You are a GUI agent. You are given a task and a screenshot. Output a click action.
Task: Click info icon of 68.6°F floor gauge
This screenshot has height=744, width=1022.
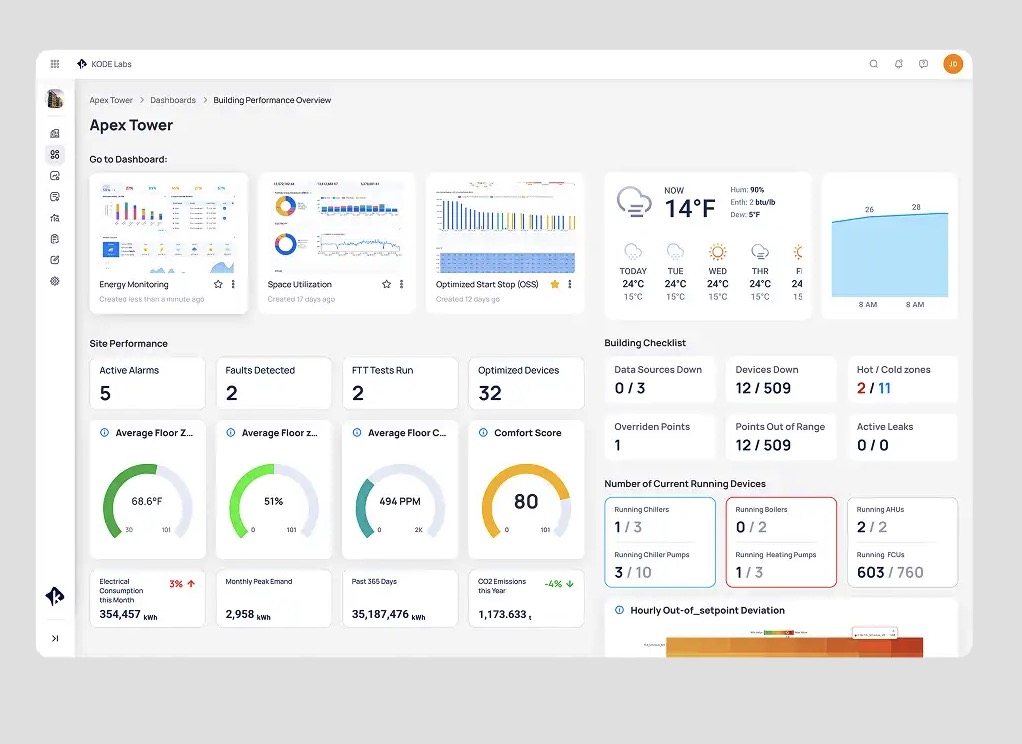pos(104,432)
